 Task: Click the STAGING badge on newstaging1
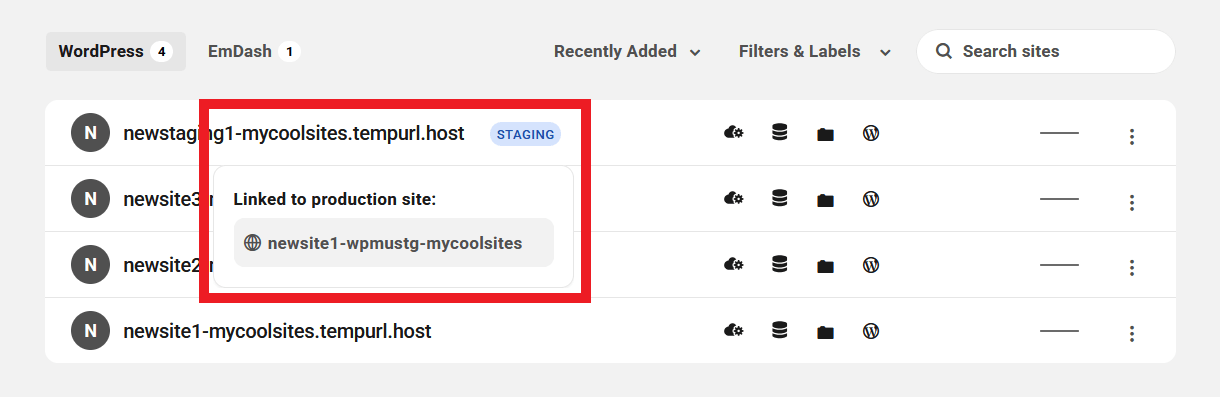526,133
